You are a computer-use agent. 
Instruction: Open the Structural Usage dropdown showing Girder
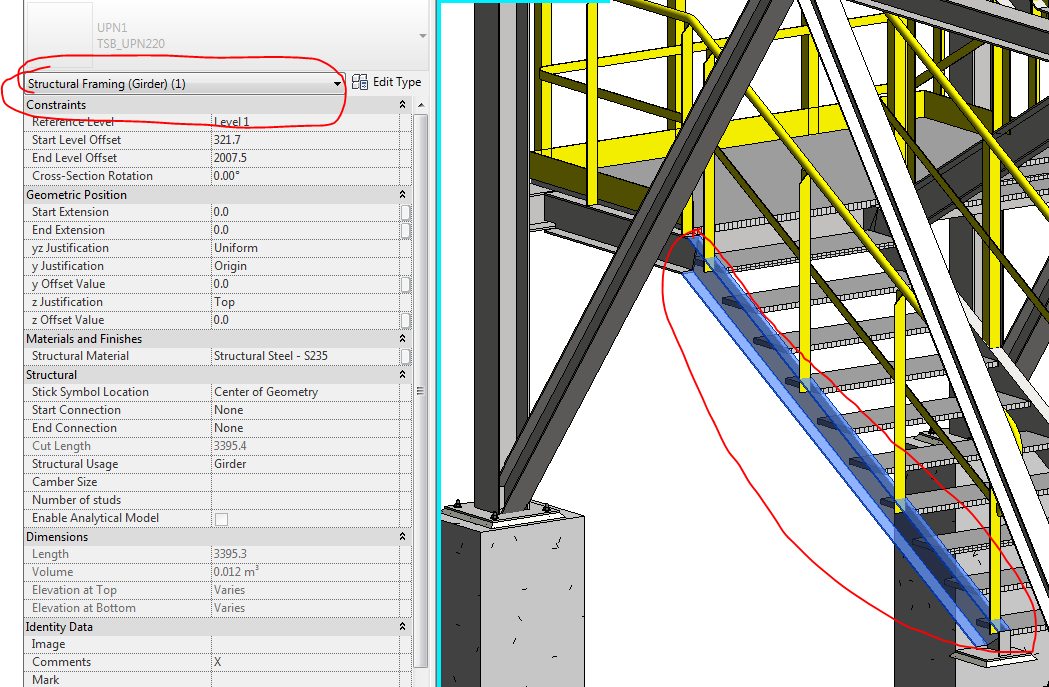tap(300, 463)
